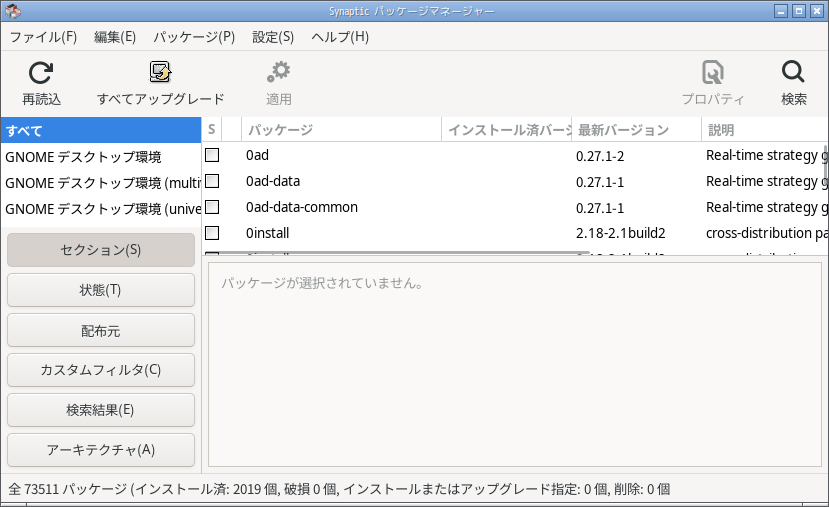Click the カスタムフィルタ(C) button
Viewport: 829px width, 507px height.
click(x=100, y=370)
